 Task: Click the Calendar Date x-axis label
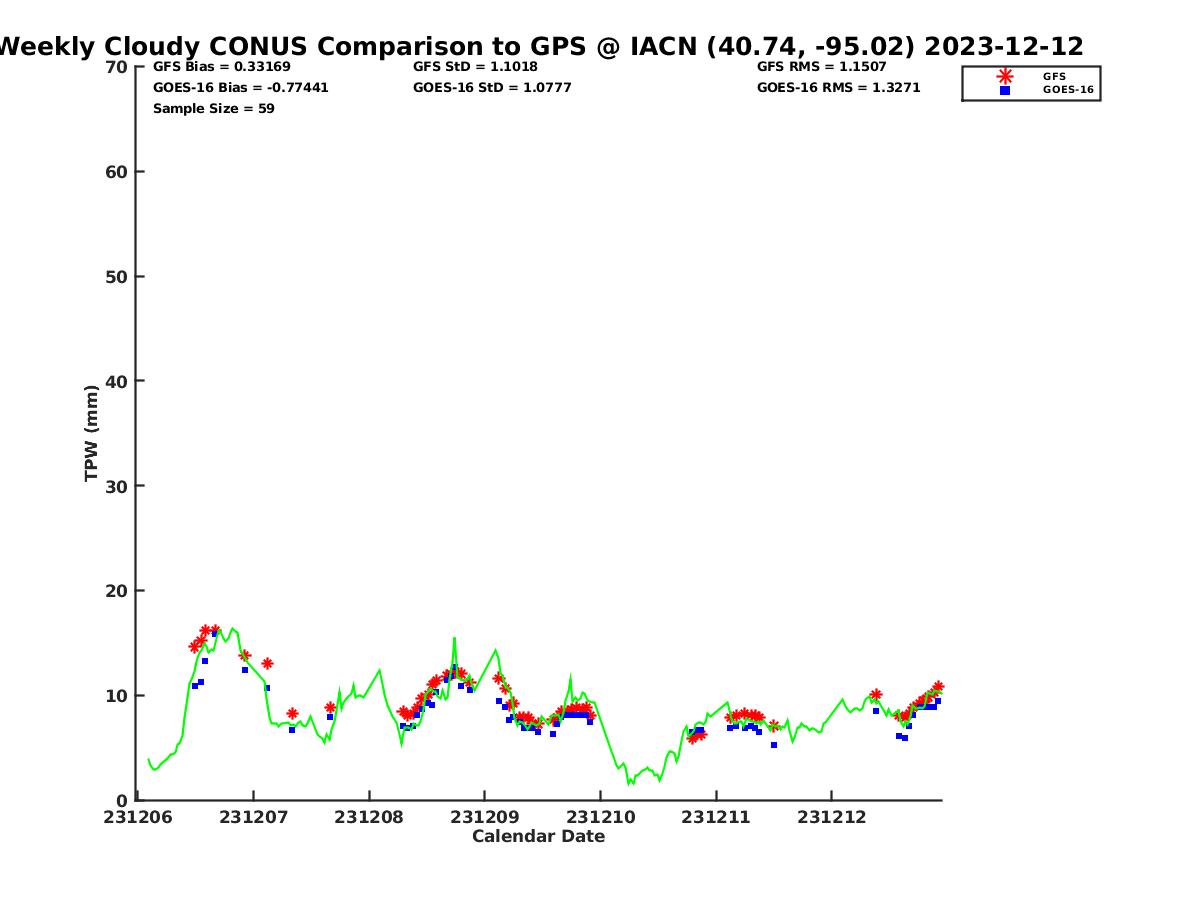tap(538, 836)
